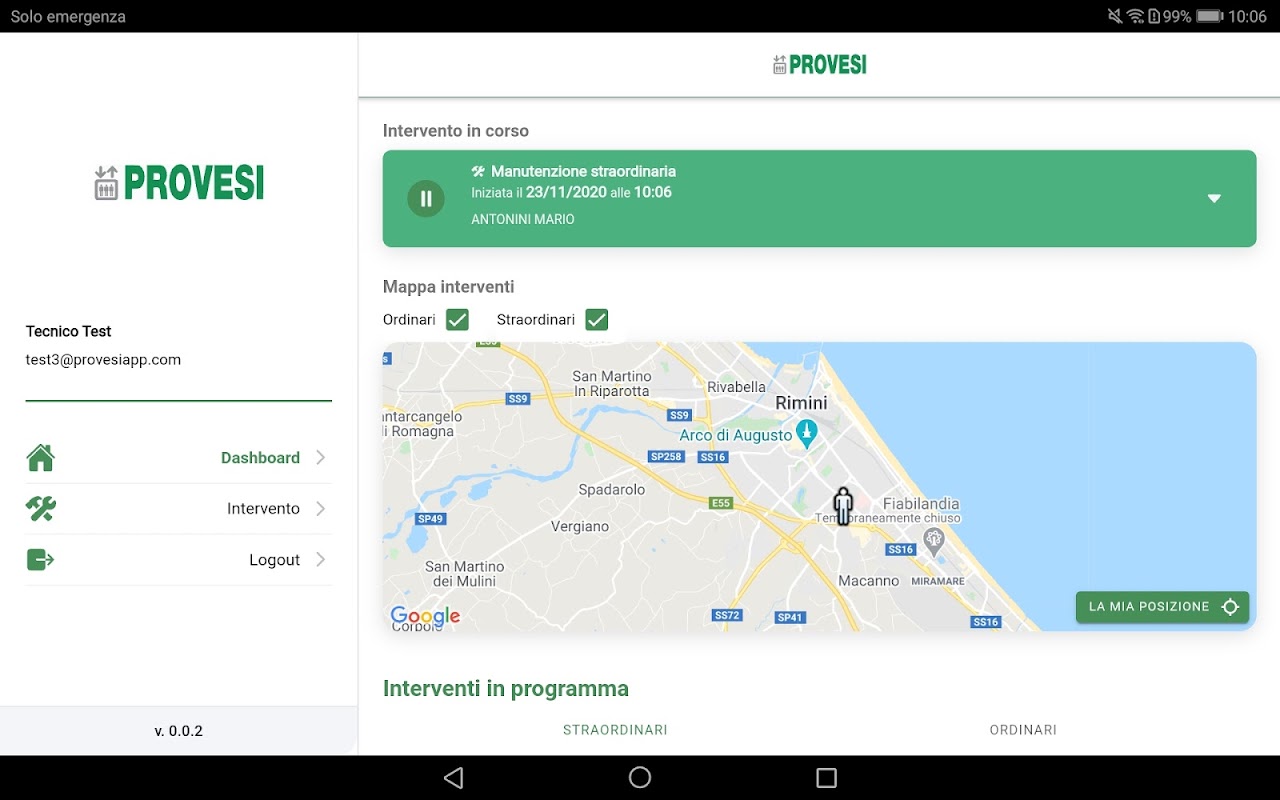Image resolution: width=1280 pixels, height=800 pixels.
Task: Tap the Android home navigation button
Action: pos(640,778)
